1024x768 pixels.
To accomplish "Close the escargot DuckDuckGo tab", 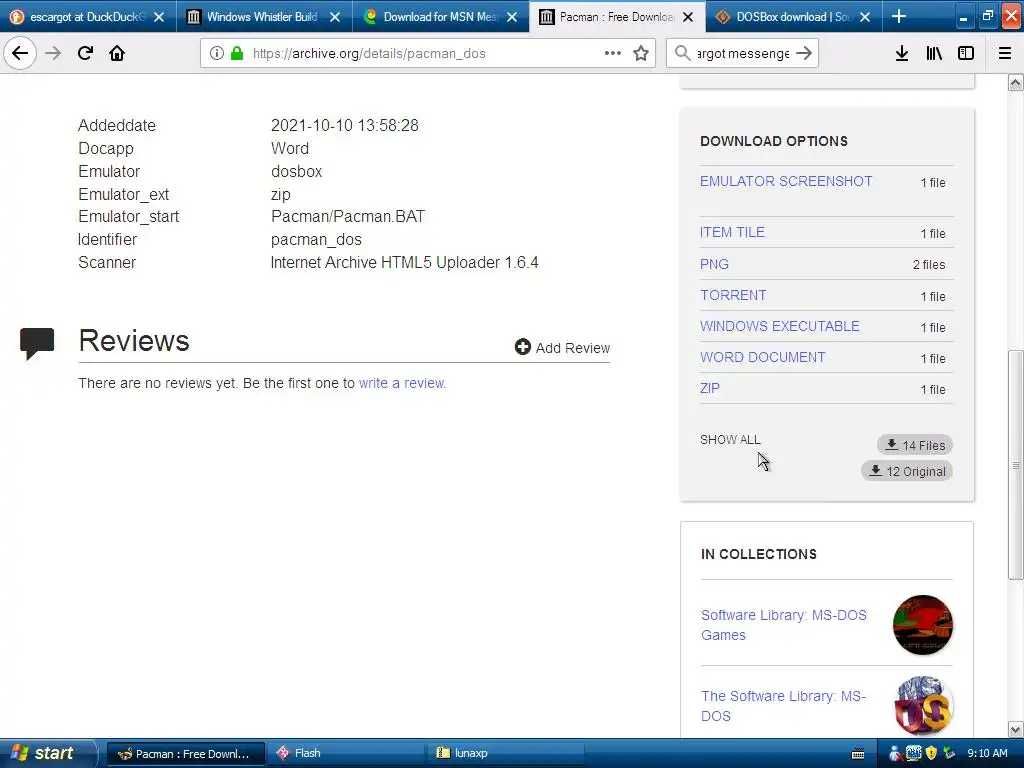I will [159, 17].
